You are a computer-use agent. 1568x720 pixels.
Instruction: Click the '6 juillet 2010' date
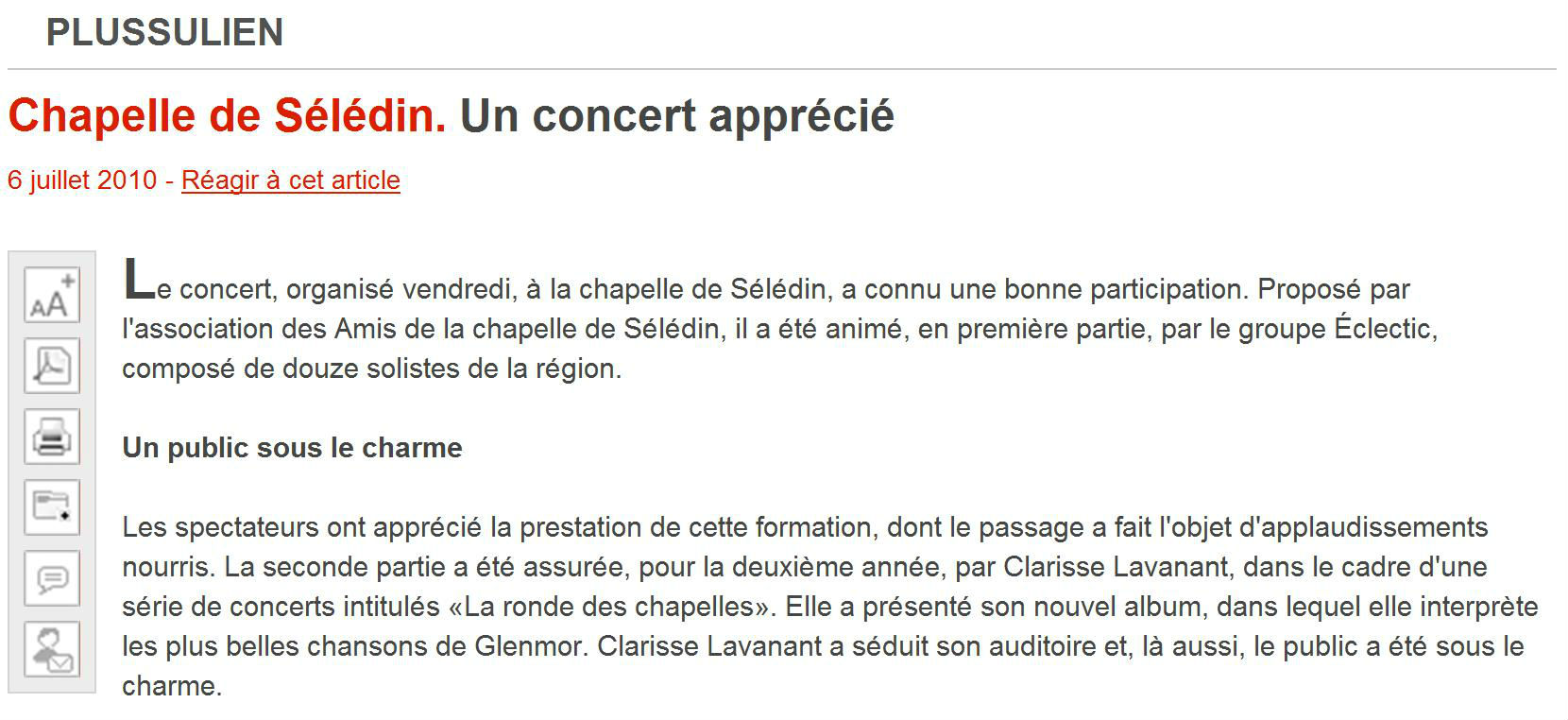point(82,180)
